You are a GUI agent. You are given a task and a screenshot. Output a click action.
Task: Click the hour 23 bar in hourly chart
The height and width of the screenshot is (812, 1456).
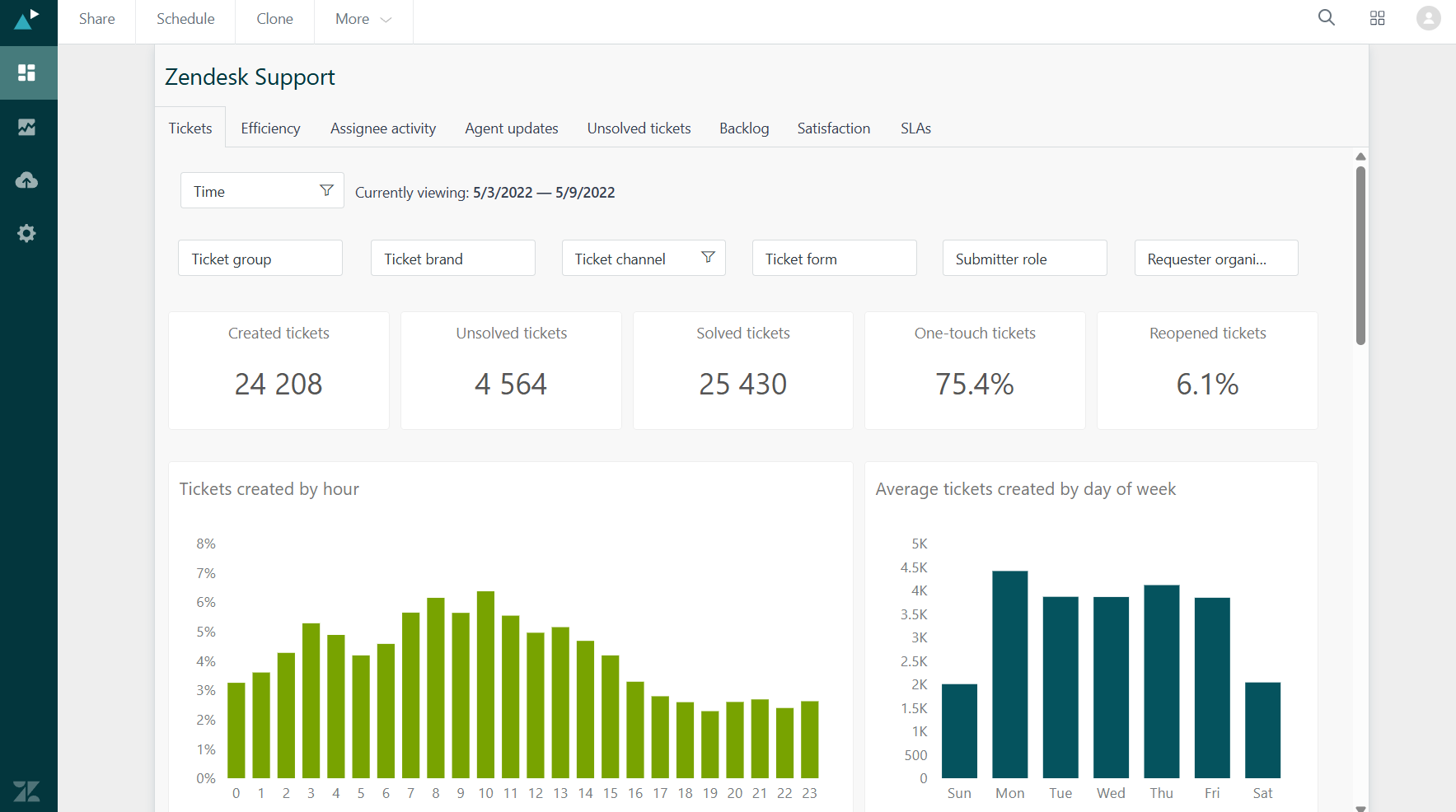coord(810,740)
